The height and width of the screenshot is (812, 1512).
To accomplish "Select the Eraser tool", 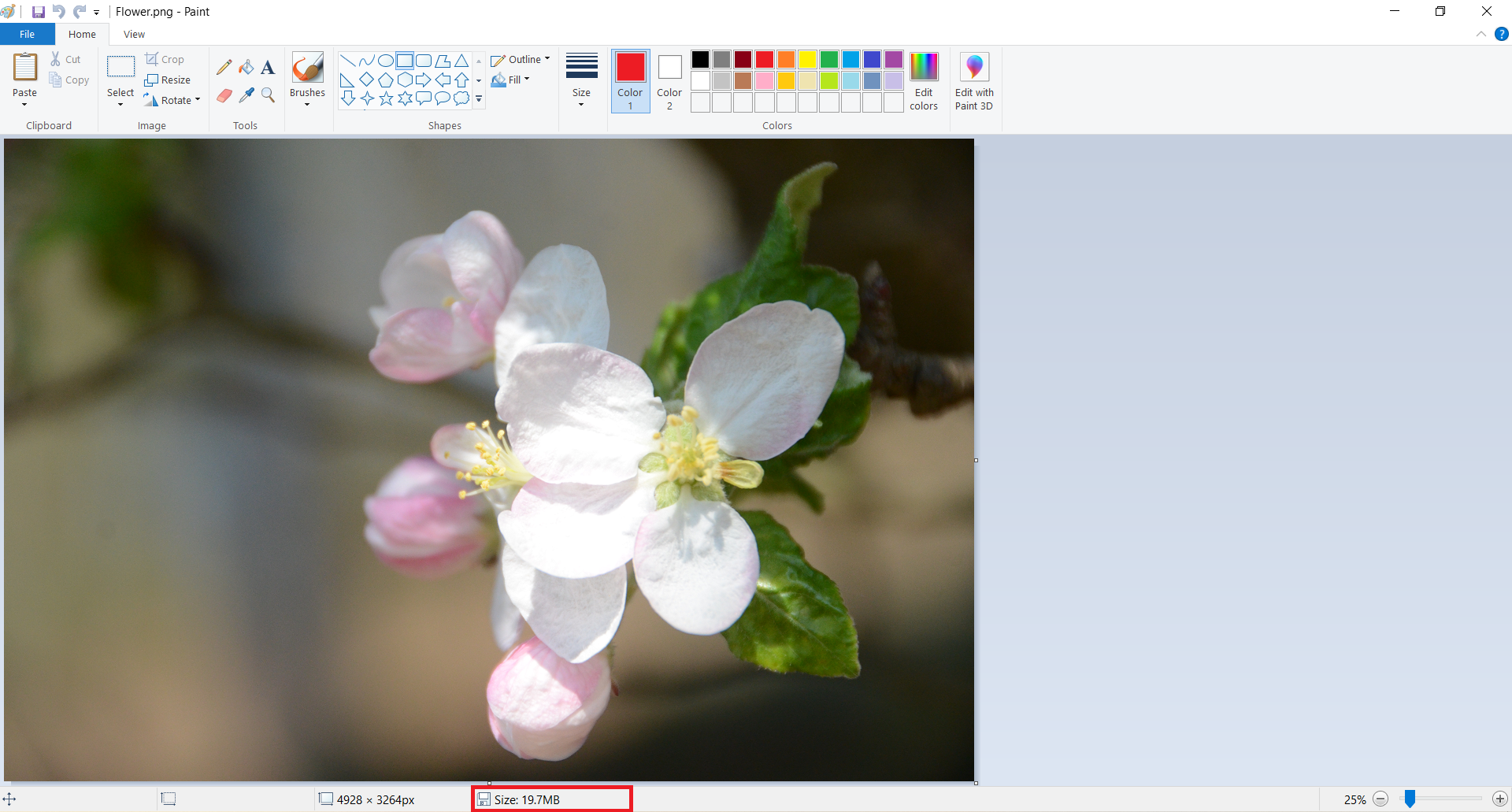I will point(224,95).
